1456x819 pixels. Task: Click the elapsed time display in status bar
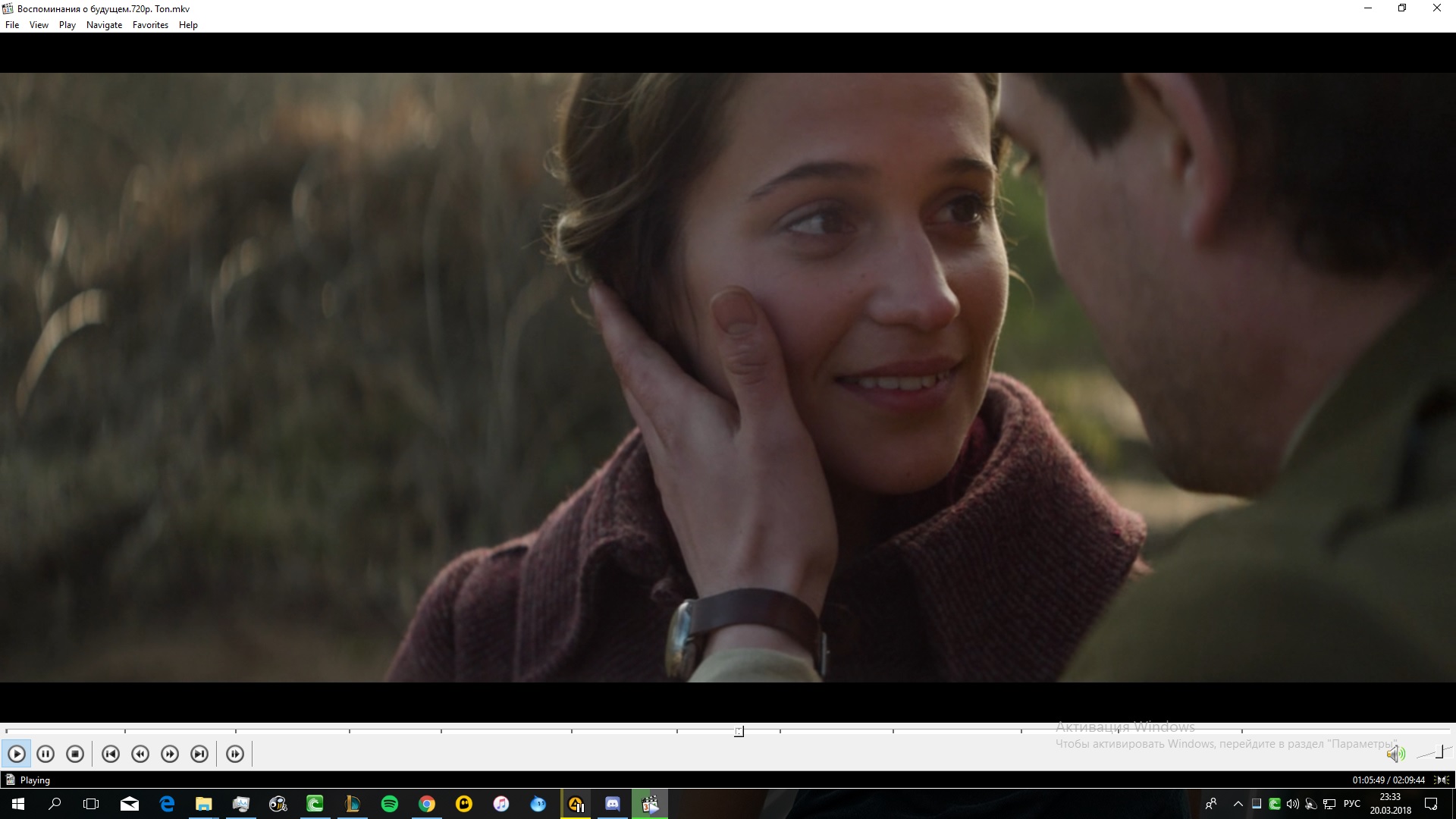click(1388, 780)
